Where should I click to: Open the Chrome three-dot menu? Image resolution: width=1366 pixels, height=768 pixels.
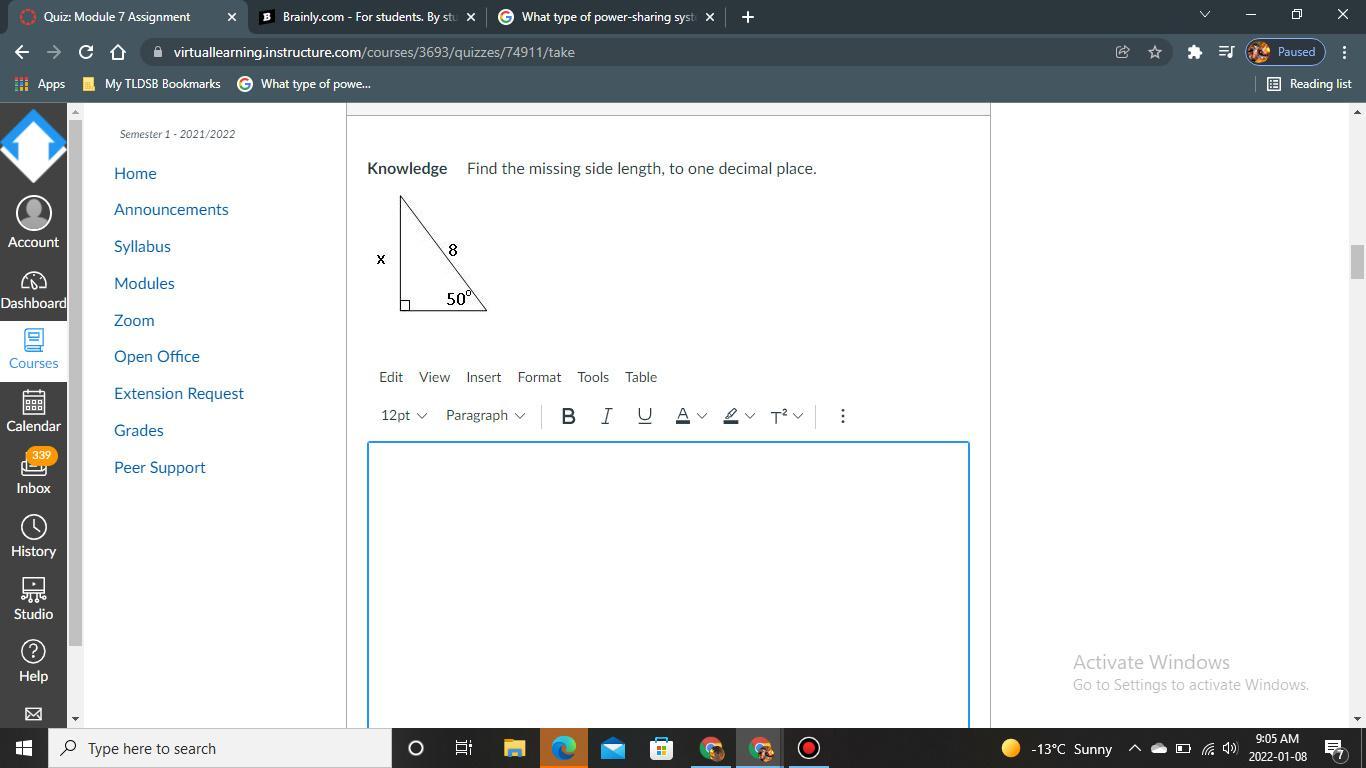pyautogui.click(x=1344, y=52)
